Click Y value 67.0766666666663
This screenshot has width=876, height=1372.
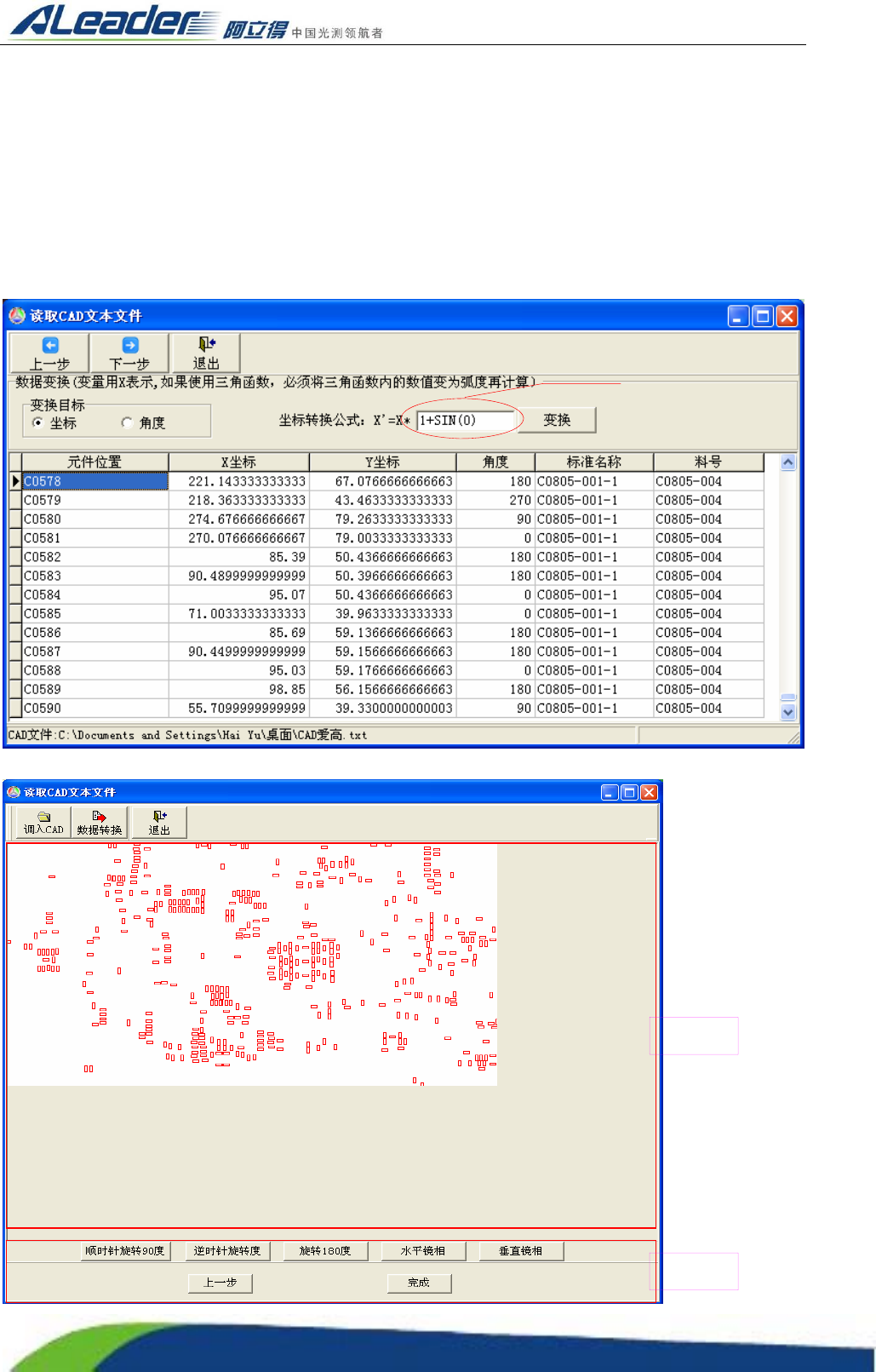[x=383, y=481]
